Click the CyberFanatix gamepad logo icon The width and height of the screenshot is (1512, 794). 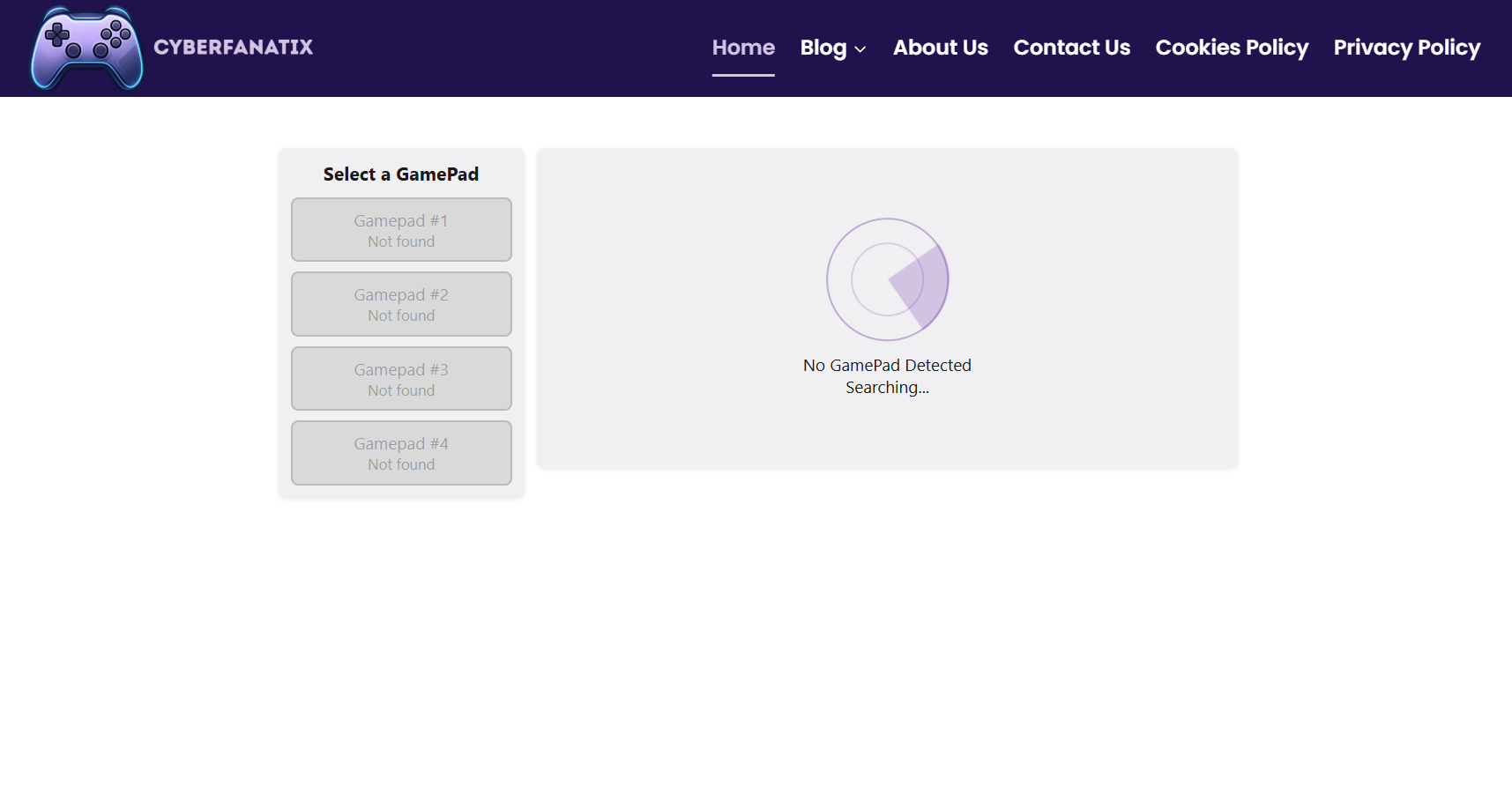click(x=86, y=48)
